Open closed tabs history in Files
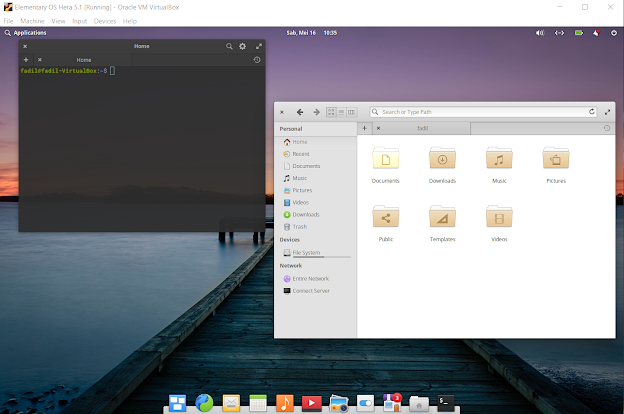Screen dimensions: 624x414 (x=606, y=128)
